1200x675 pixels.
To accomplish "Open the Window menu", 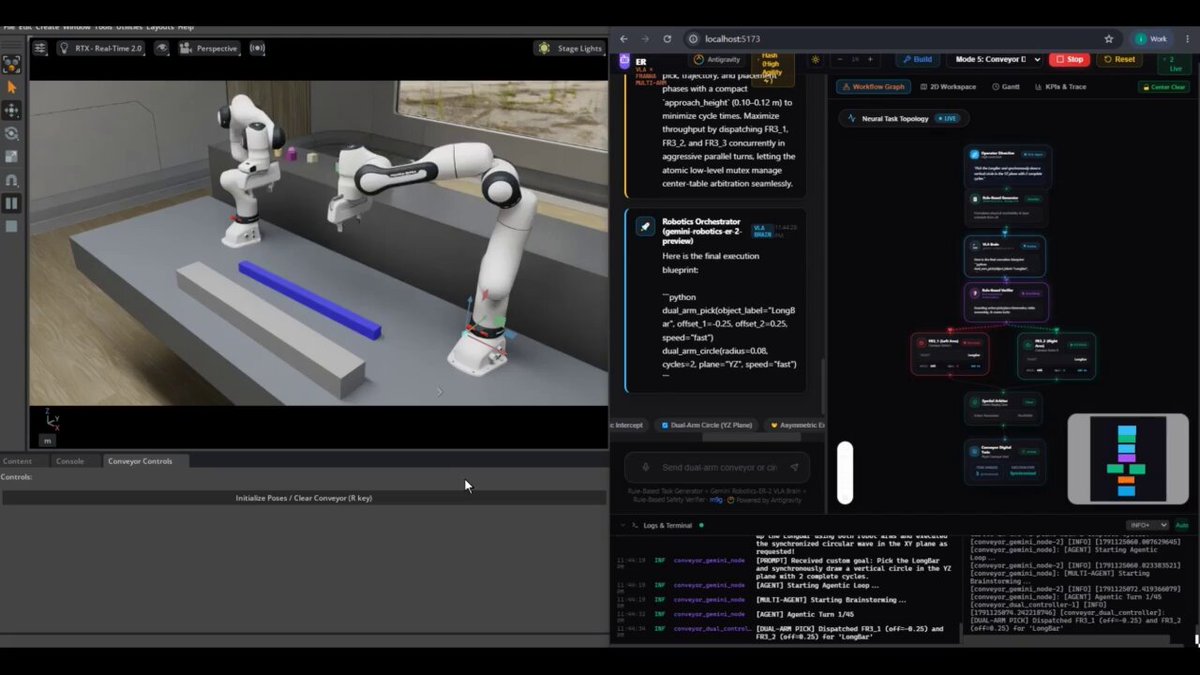I will coord(76,27).
